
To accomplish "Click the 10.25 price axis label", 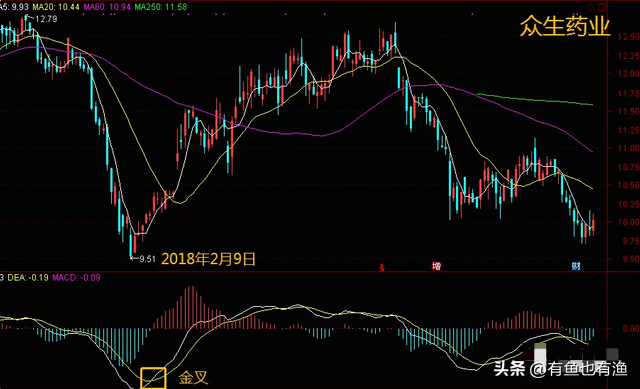I will point(629,204).
